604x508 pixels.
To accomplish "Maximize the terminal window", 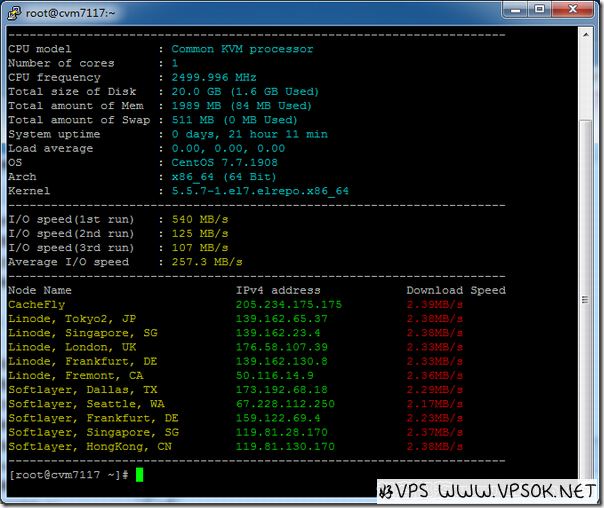I will click(x=540, y=10).
